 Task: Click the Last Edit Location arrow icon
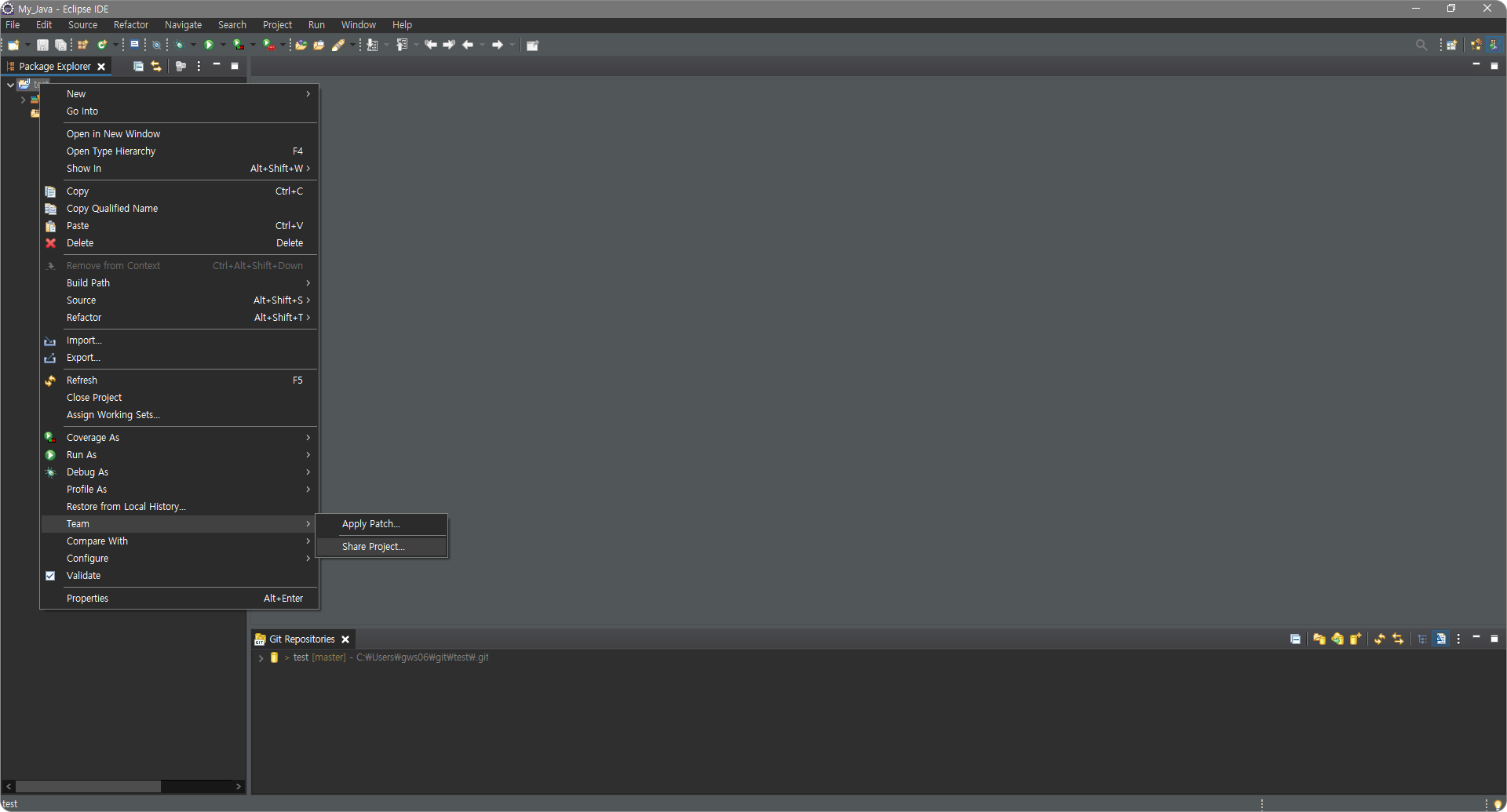(x=431, y=46)
